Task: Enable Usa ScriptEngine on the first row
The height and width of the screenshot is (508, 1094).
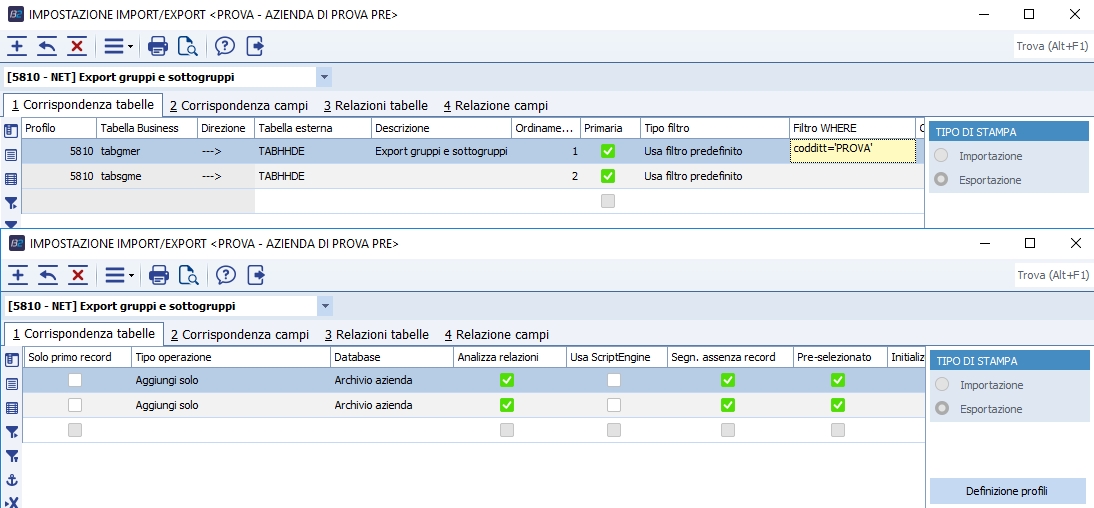Action: 614,380
